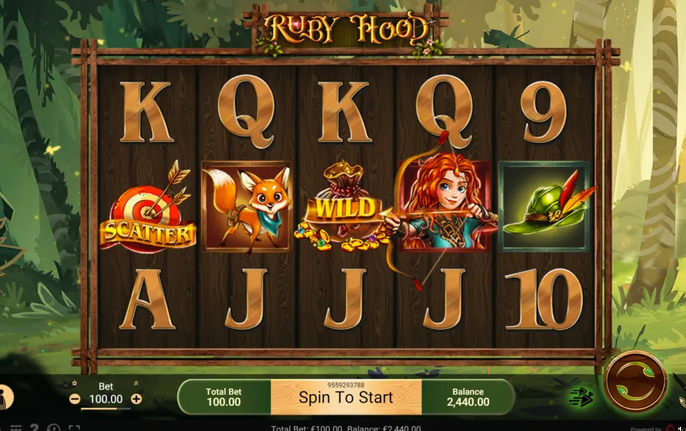Decrease bet with minus button

coord(75,399)
